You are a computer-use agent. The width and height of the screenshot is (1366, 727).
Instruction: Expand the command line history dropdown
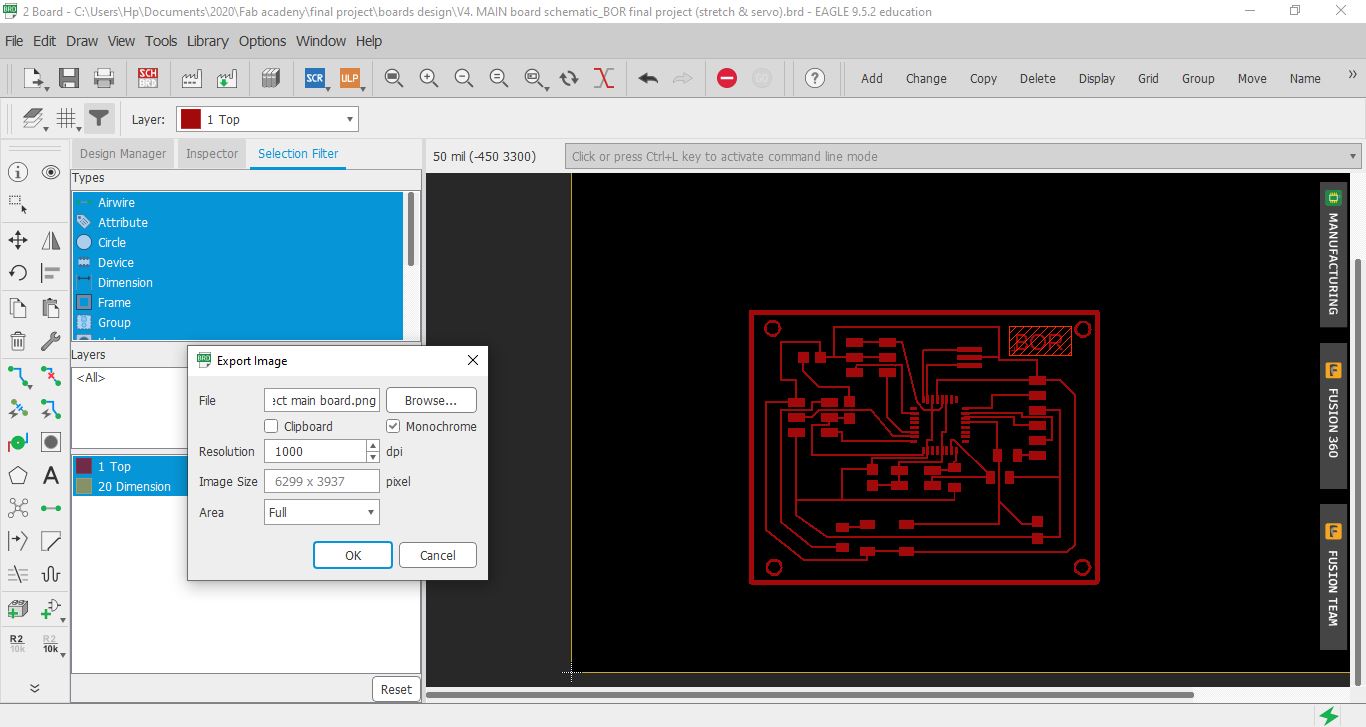pyautogui.click(x=1353, y=157)
